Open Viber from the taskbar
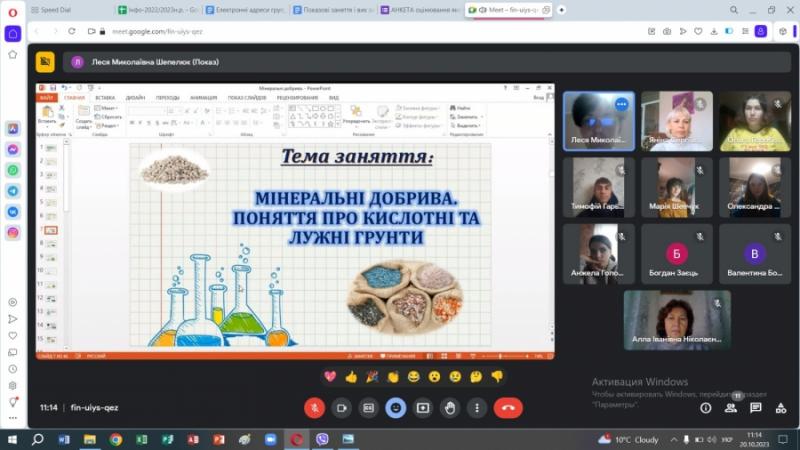Image resolution: width=800 pixels, height=450 pixels. point(322,439)
